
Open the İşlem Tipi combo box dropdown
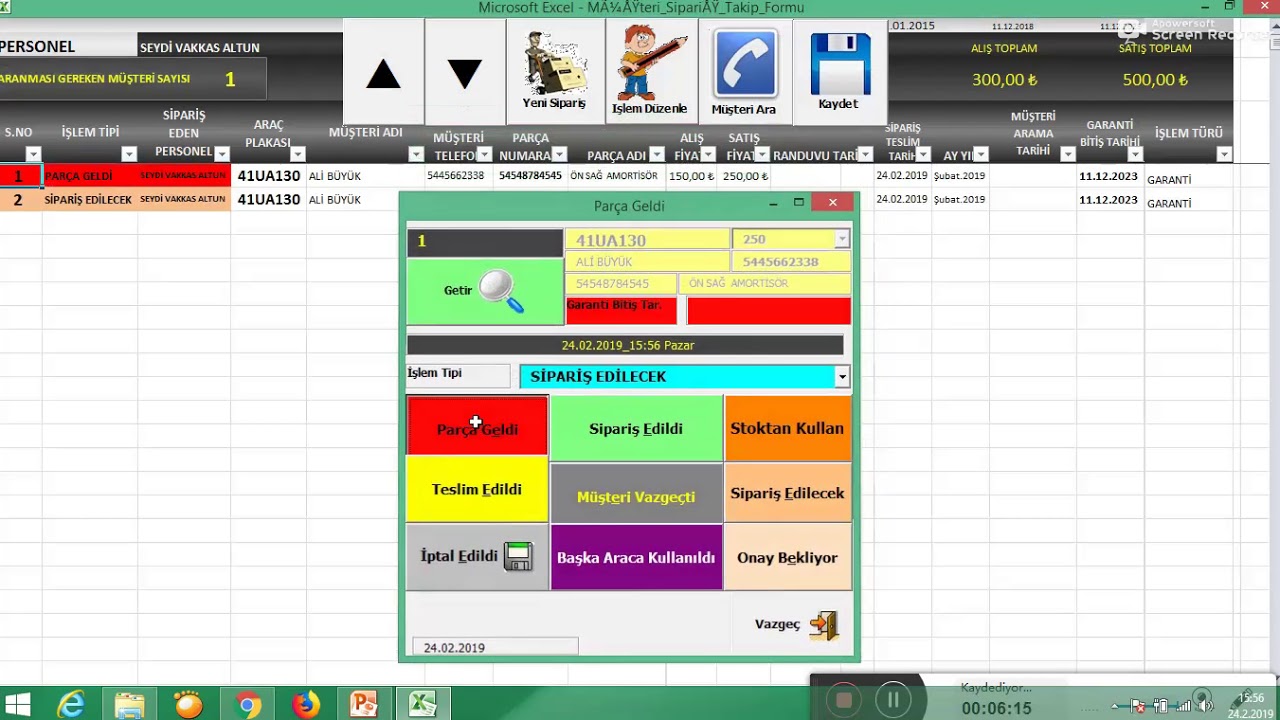(842, 377)
